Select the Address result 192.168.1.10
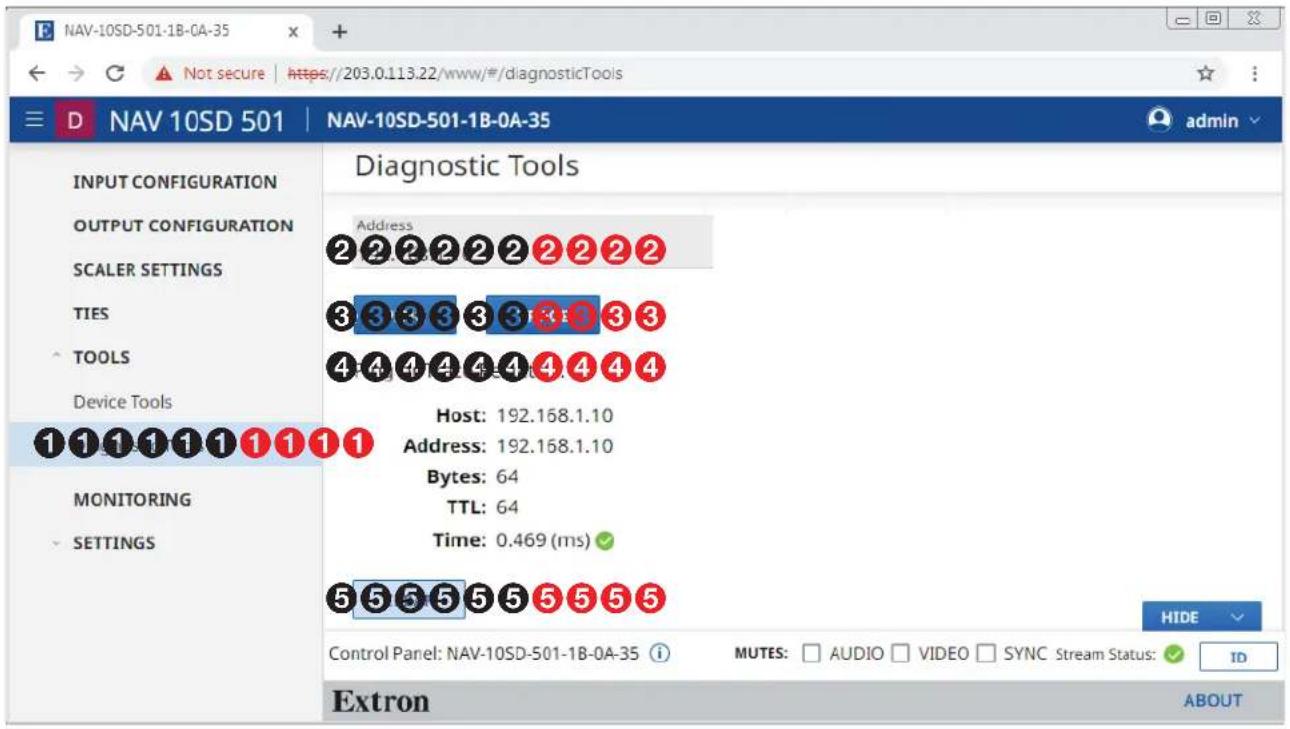The image size is (1290, 729). pos(555,446)
